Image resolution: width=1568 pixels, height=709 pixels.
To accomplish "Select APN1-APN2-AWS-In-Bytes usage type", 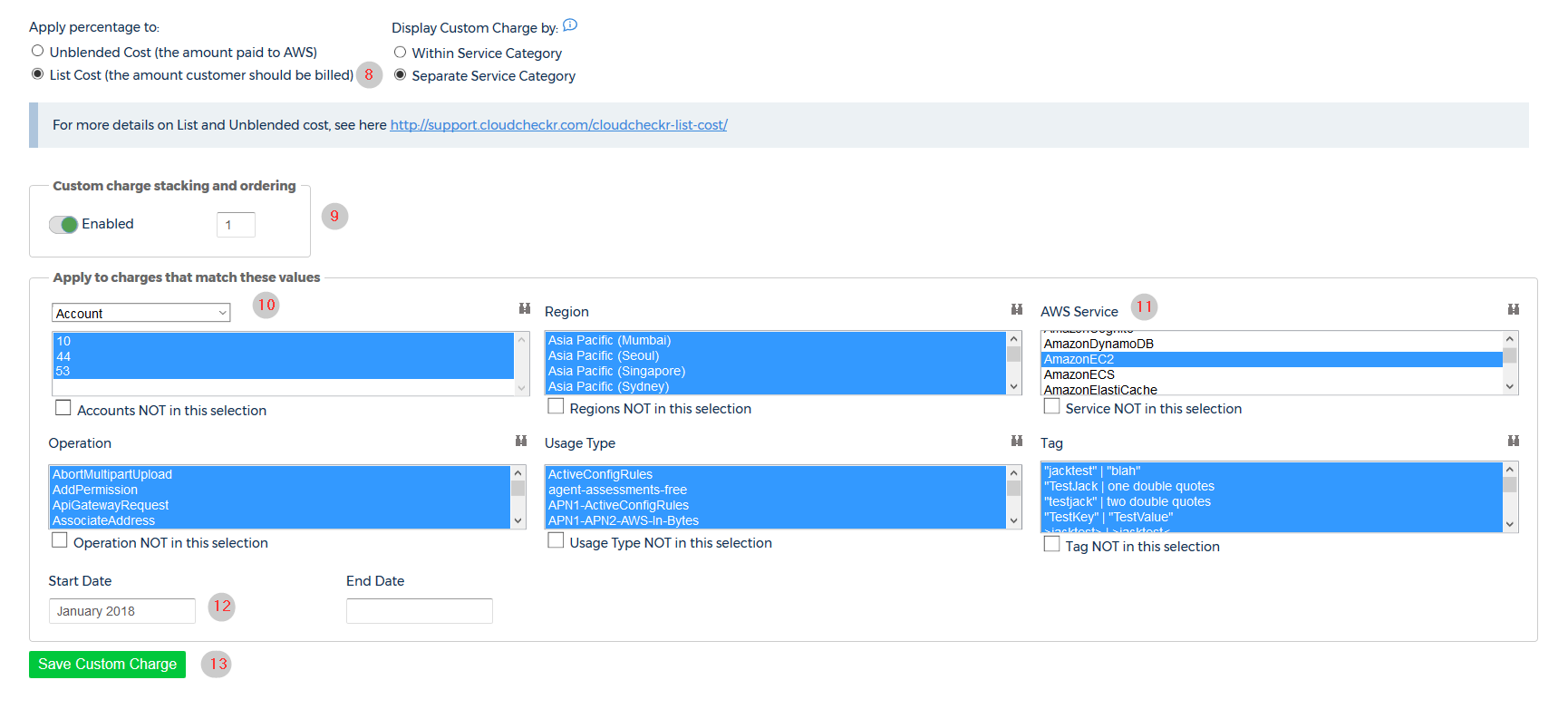I will click(x=776, y=520).
